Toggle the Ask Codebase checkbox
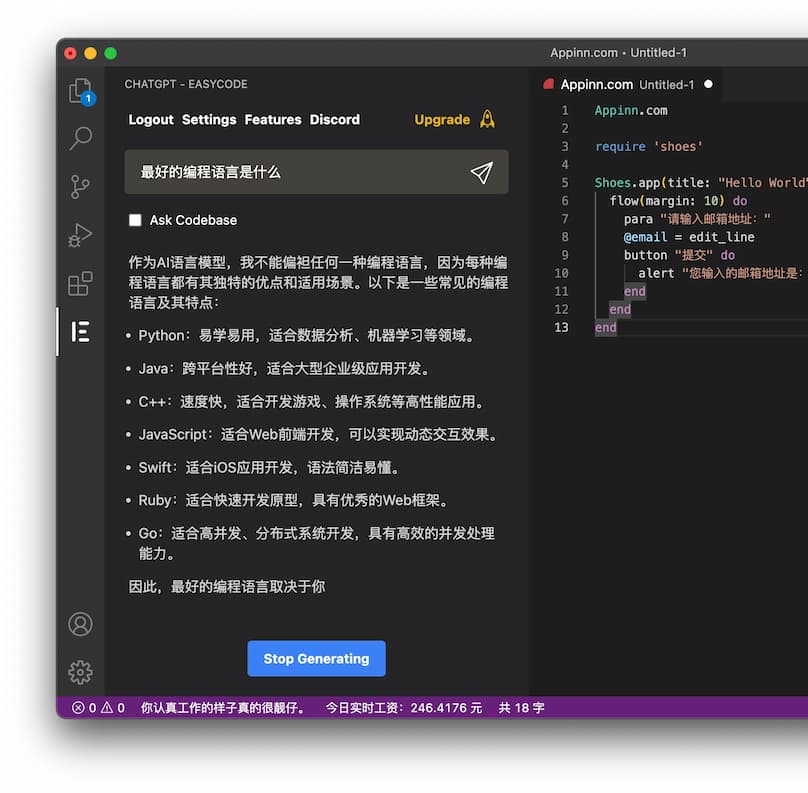808x793 pixels. [135, 221]
